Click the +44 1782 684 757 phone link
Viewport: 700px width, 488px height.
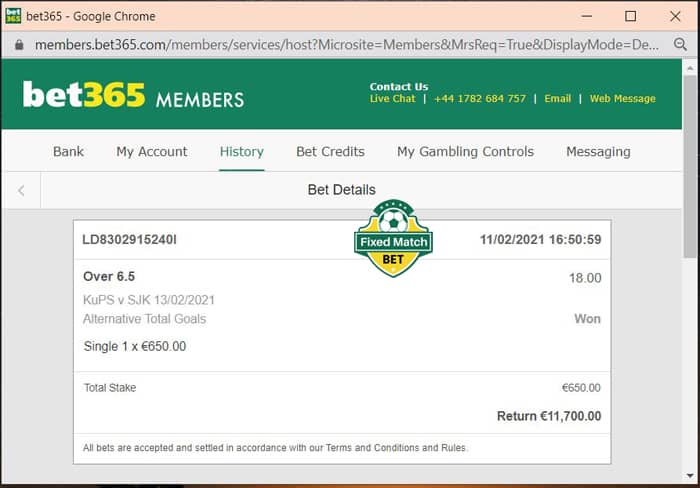coord(480,99)
